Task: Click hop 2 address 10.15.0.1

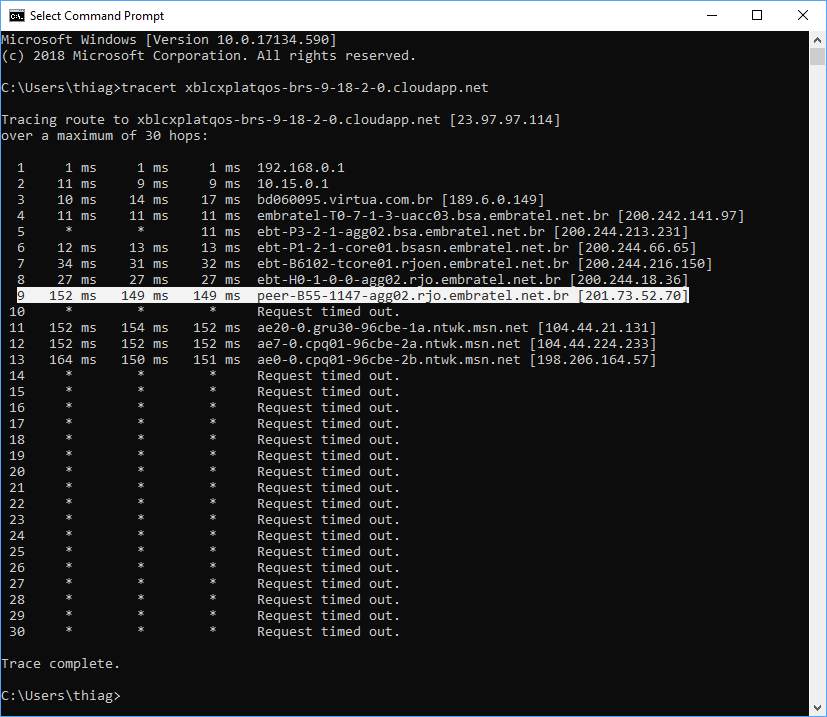Action: (293, 184)
